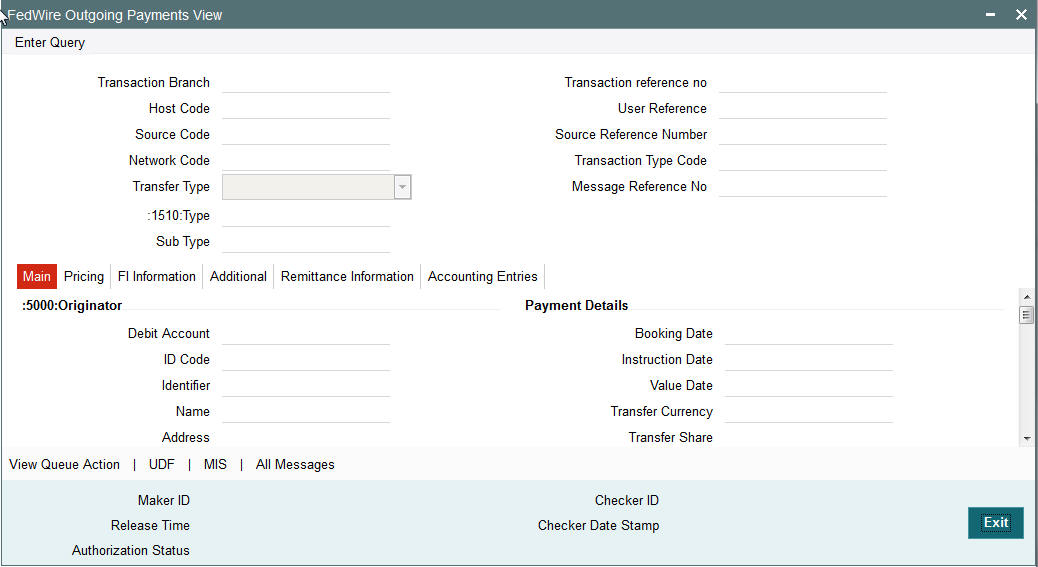Image resolution: width=1038 pixels, height=567 pixels.
Task: Click the Maker ID label
Action: pos(164,501)
